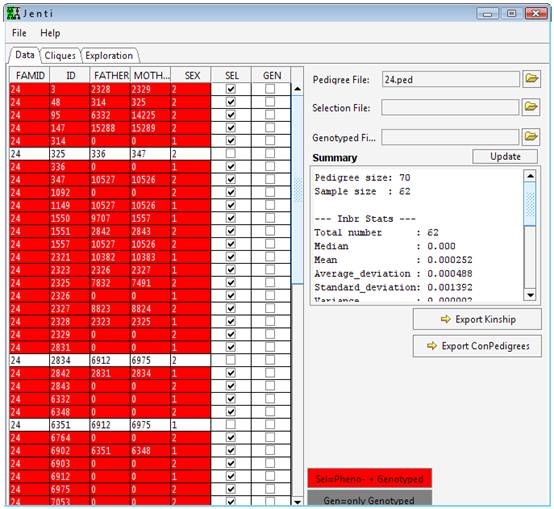Click 'Pedigree size: 70' summary line

pos(362,178)
